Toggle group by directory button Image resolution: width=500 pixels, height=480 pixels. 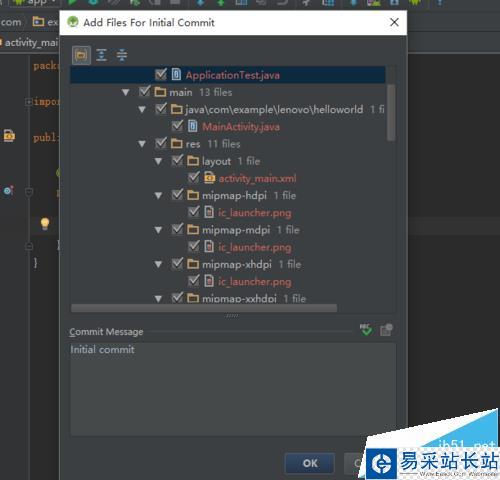pos(81,55)
